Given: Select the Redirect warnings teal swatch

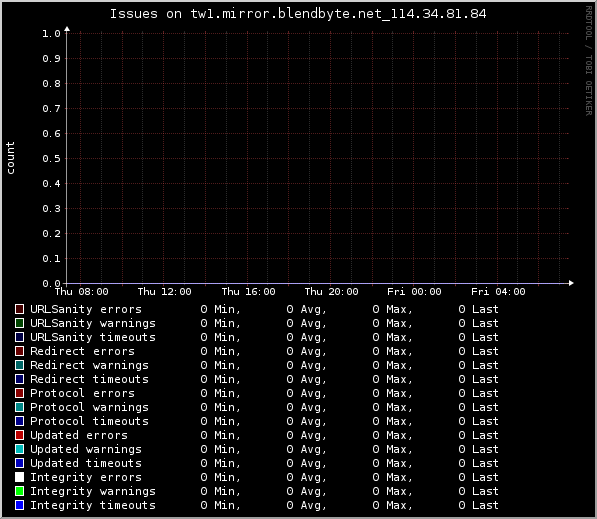Looking at the screenshot, I should click(19, 365).
